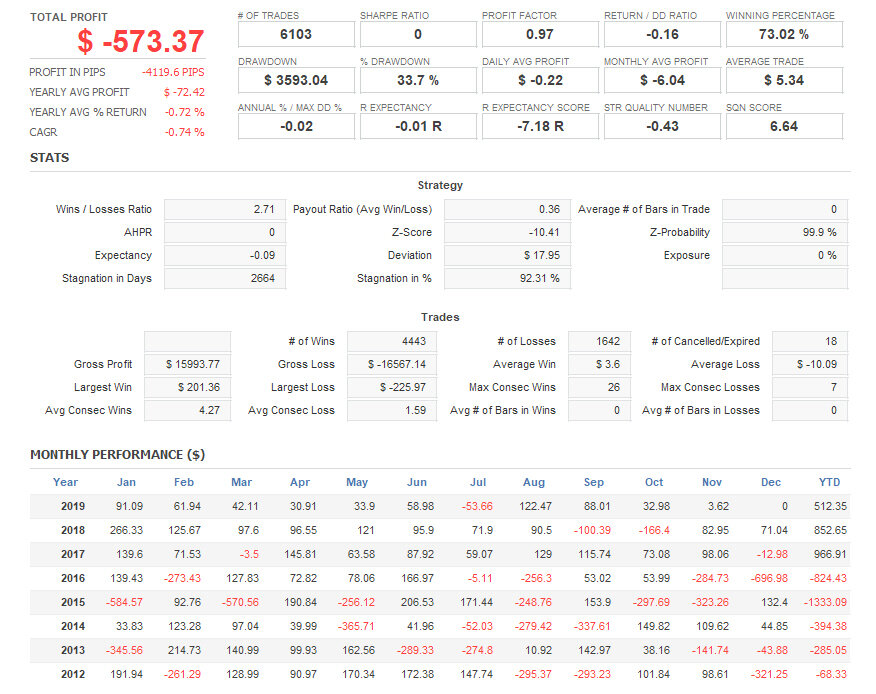Select the # of Trades value 6103

pos(296,35)
